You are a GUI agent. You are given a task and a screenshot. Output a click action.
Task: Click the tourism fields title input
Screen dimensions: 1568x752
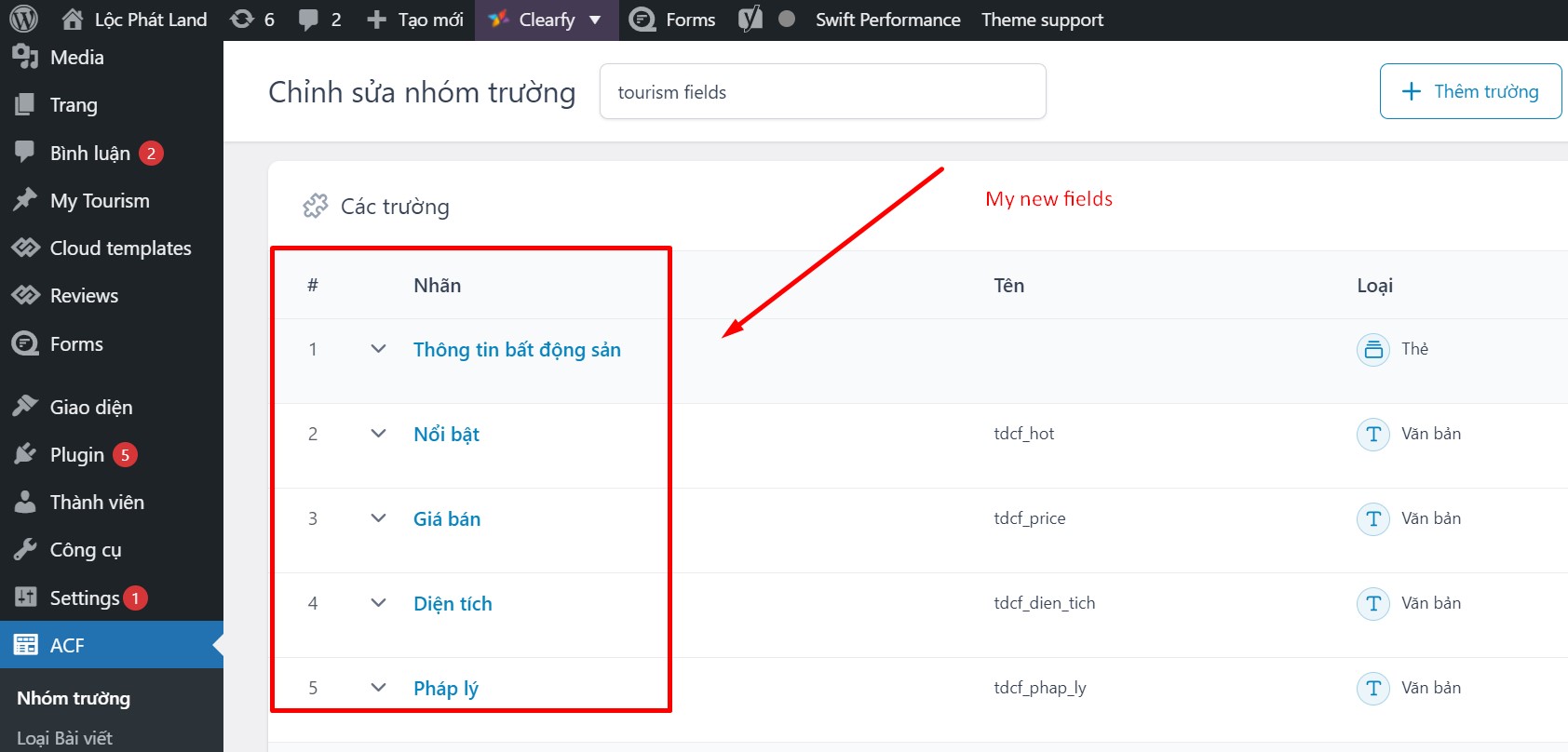point(823,91)
